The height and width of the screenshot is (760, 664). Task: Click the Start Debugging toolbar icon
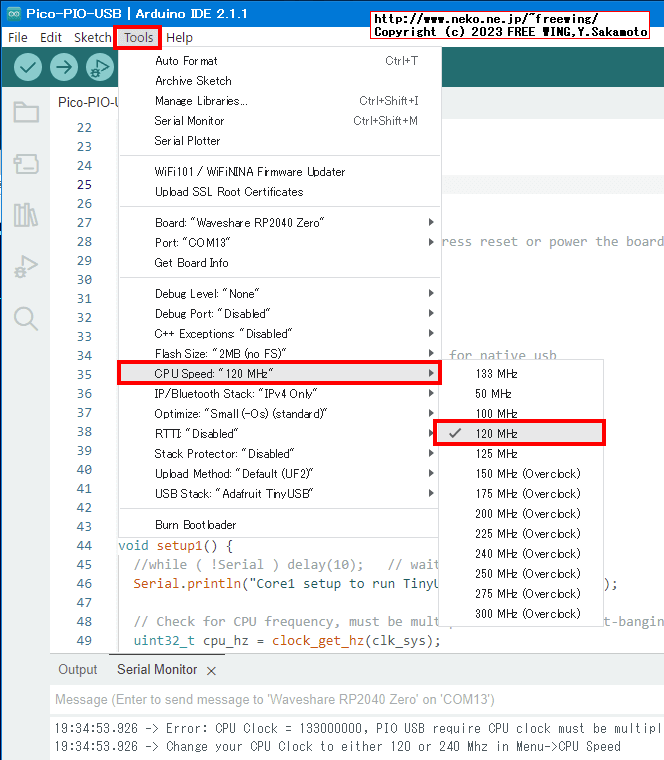tap(99, 67)
